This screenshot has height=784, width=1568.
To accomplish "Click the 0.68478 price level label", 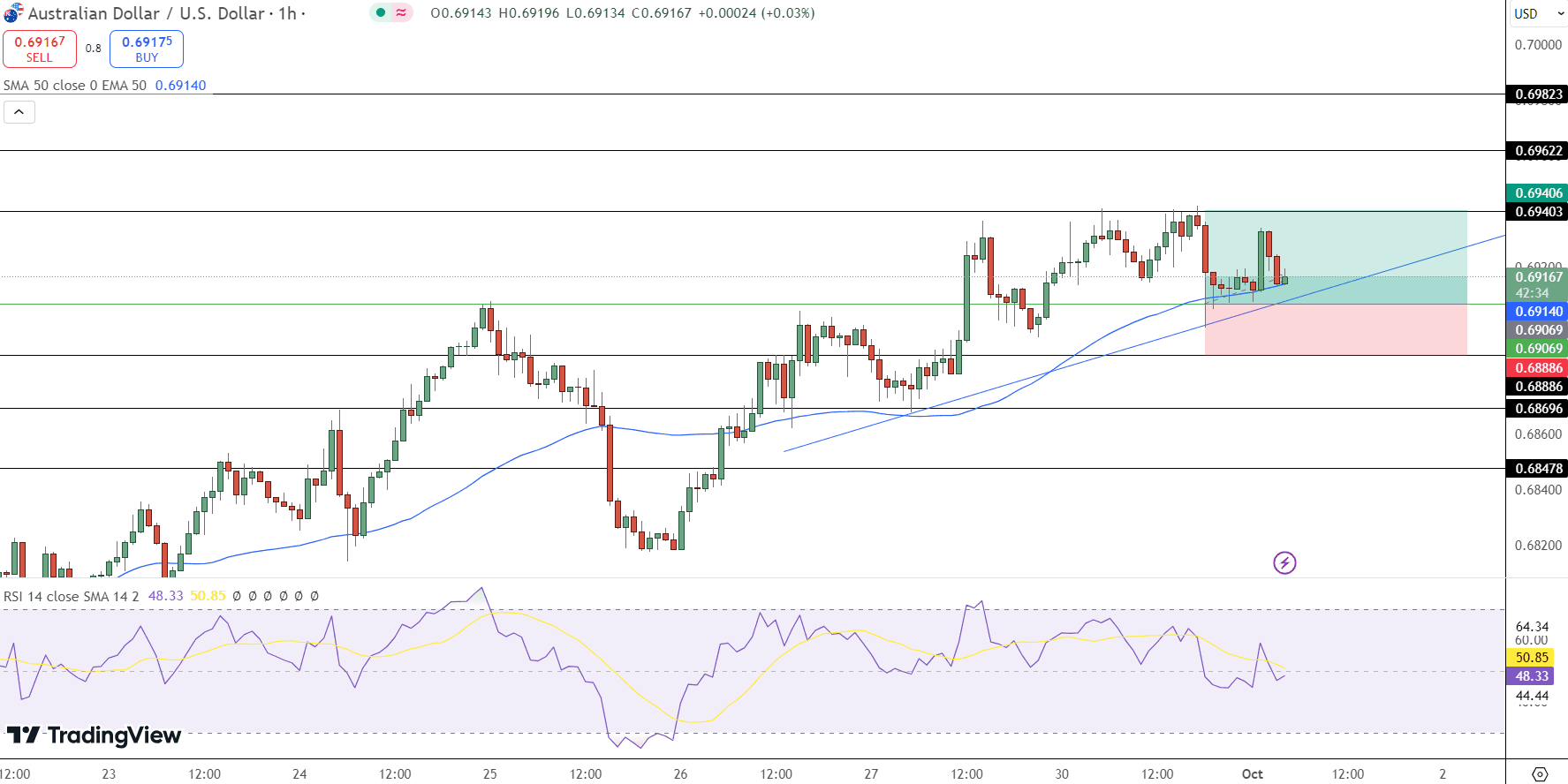I will (x=1538, y=468).
